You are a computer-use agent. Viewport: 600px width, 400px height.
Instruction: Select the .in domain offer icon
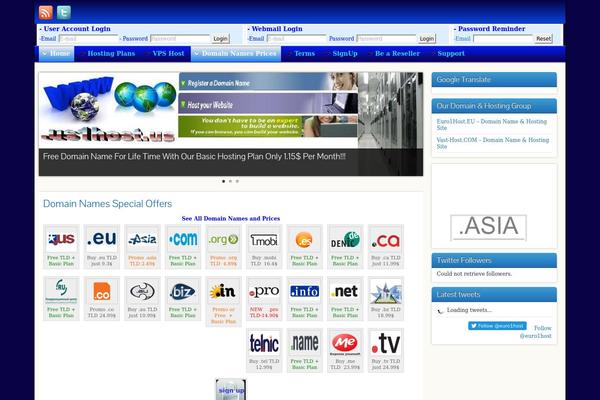pos(223,291)
